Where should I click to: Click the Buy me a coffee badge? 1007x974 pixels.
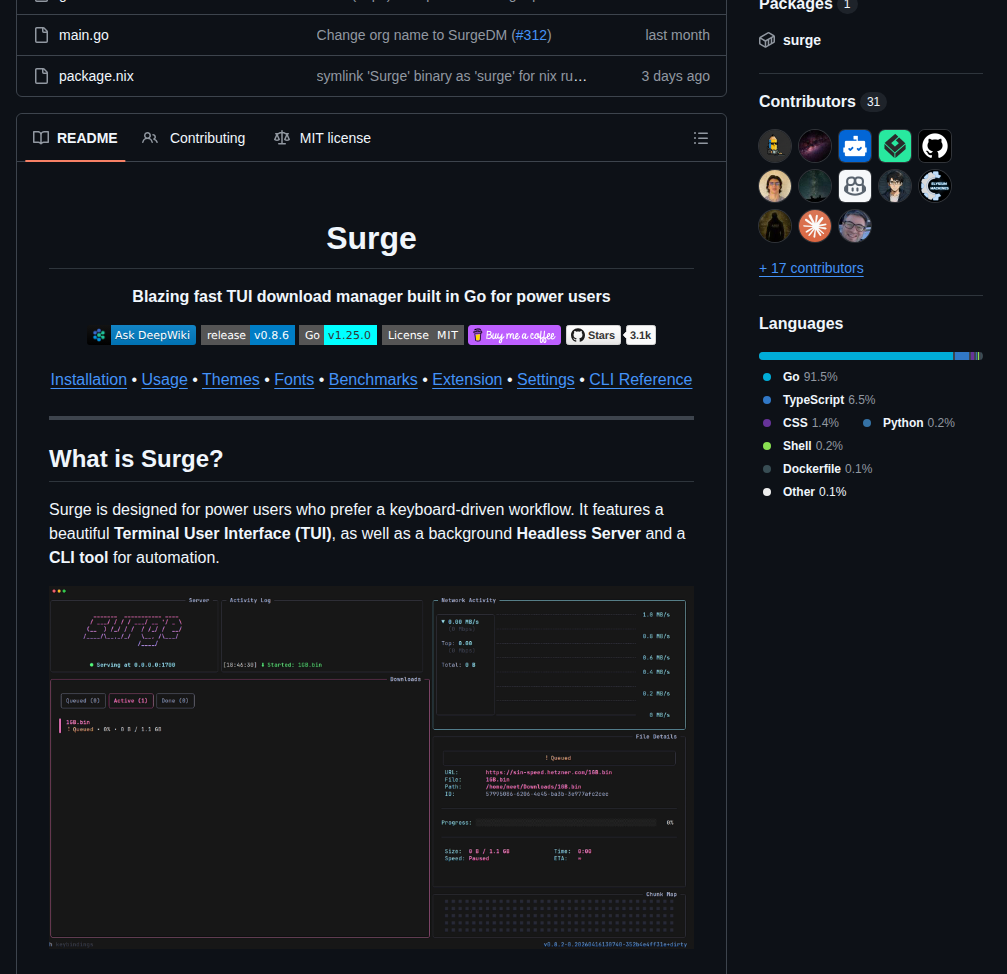pos(514,335)
